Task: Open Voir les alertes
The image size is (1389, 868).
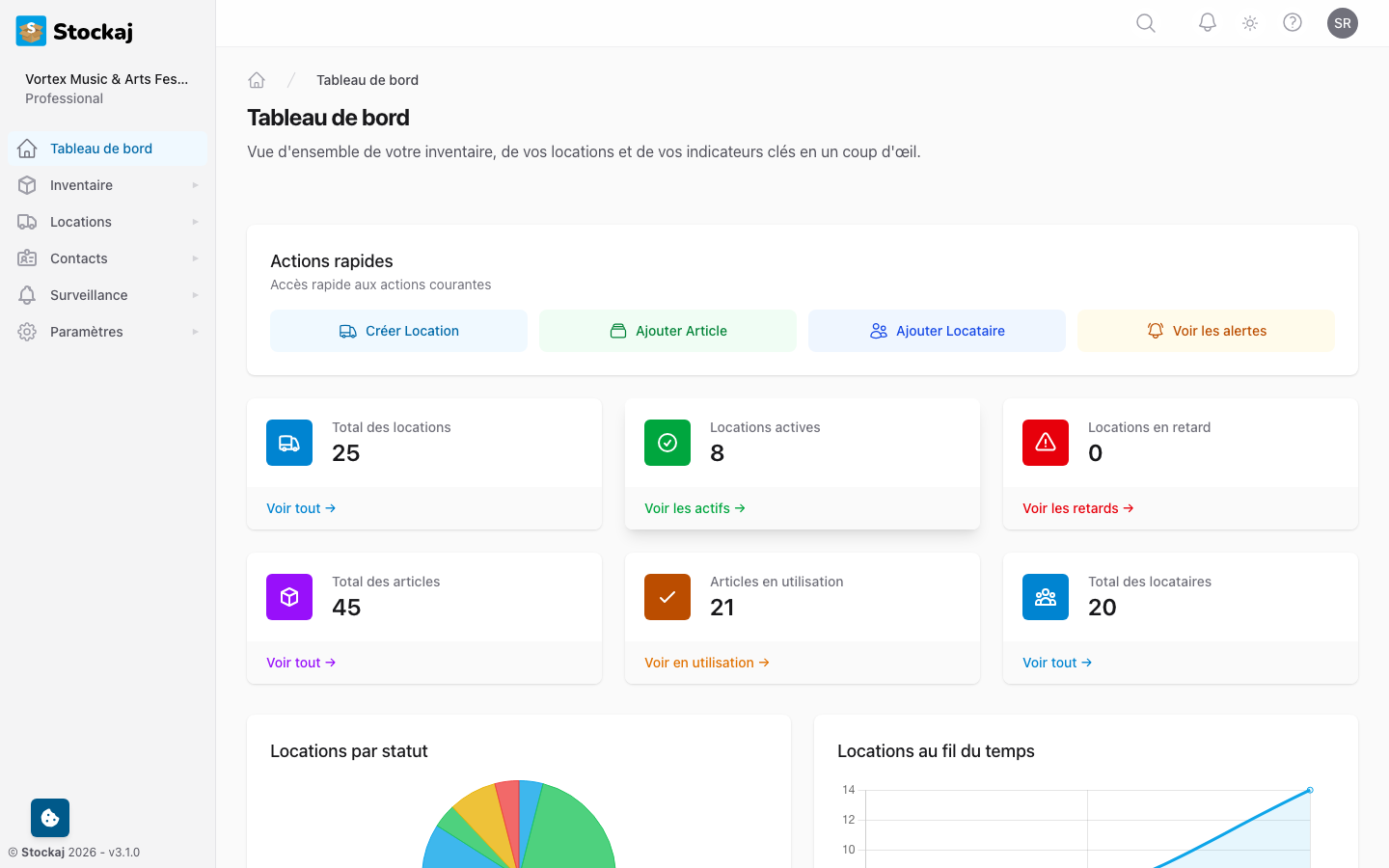Action: tap(1206, 330)
